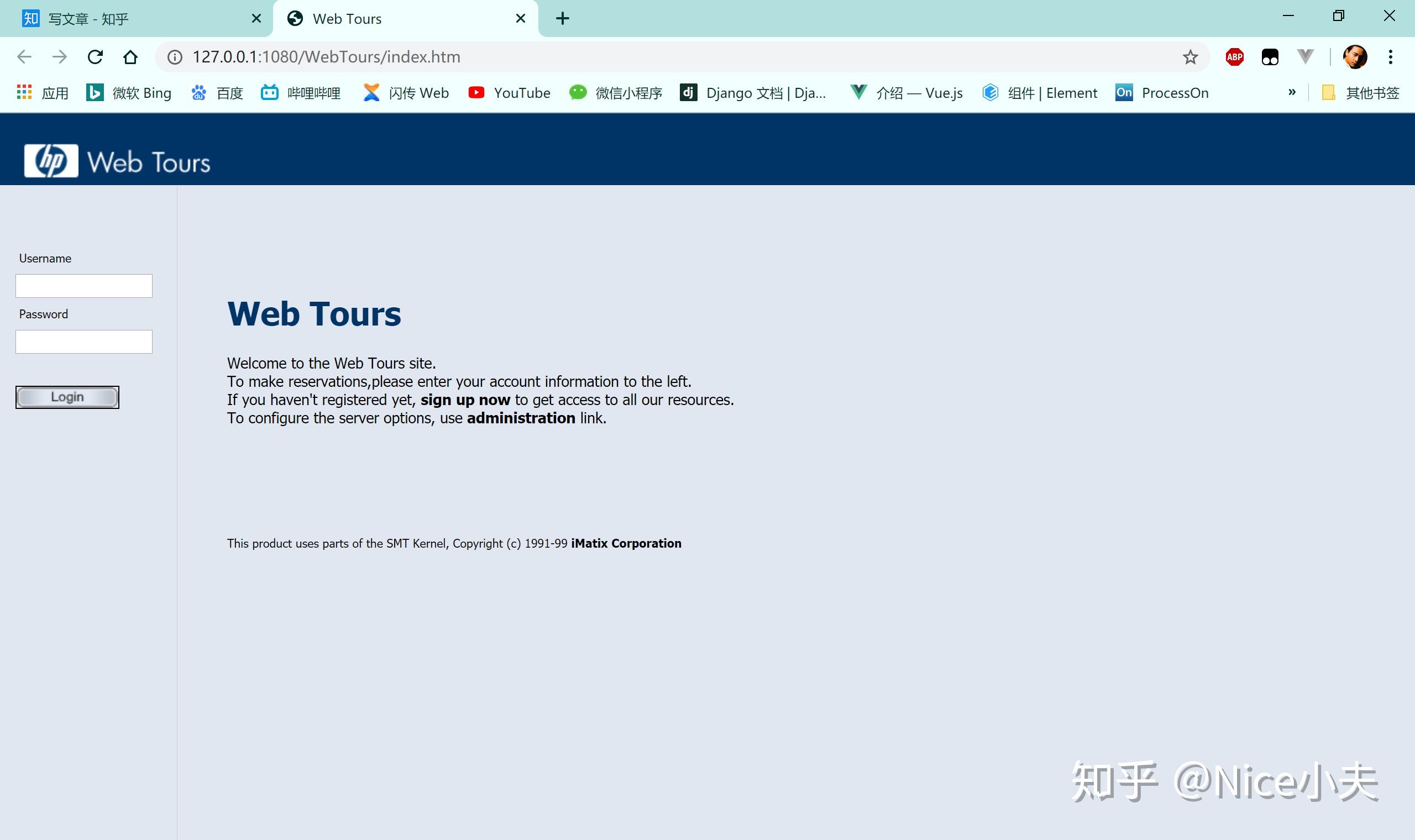The height and width of the screenshot is (840, 1415).
Task: Focus the Username input field
Action: 84,286
